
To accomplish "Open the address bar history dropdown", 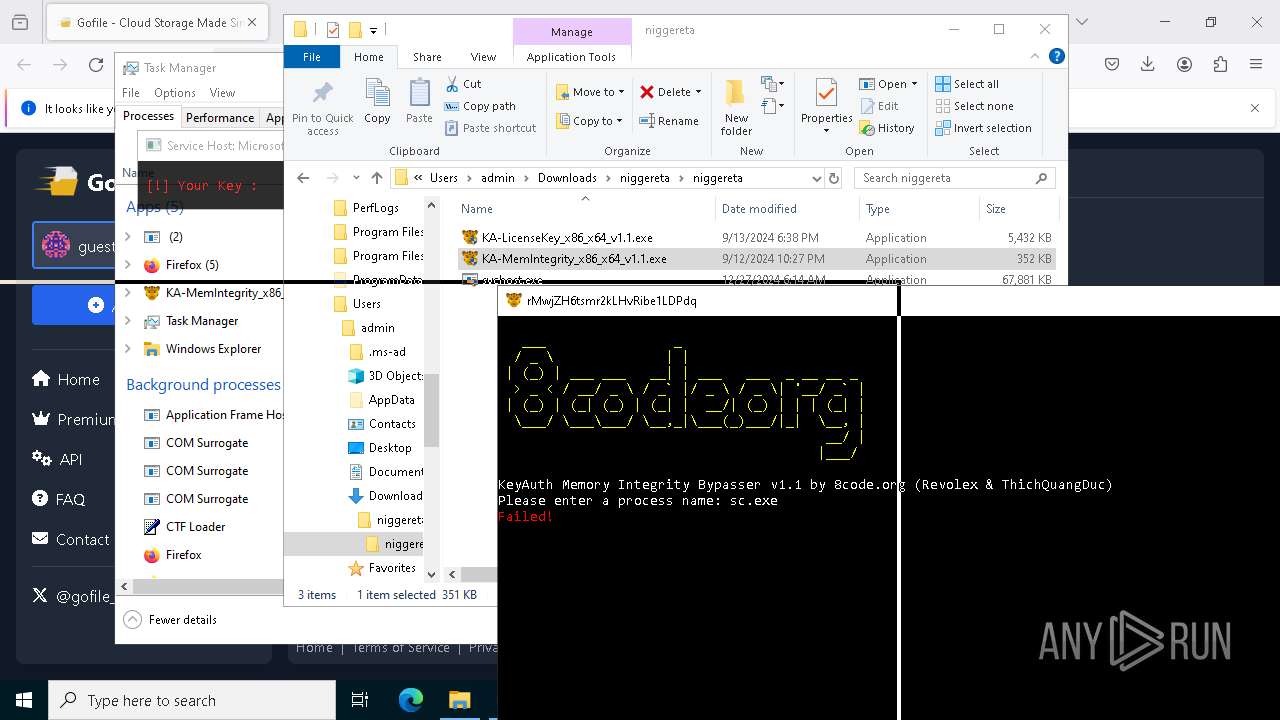I will tap(817, 178).
